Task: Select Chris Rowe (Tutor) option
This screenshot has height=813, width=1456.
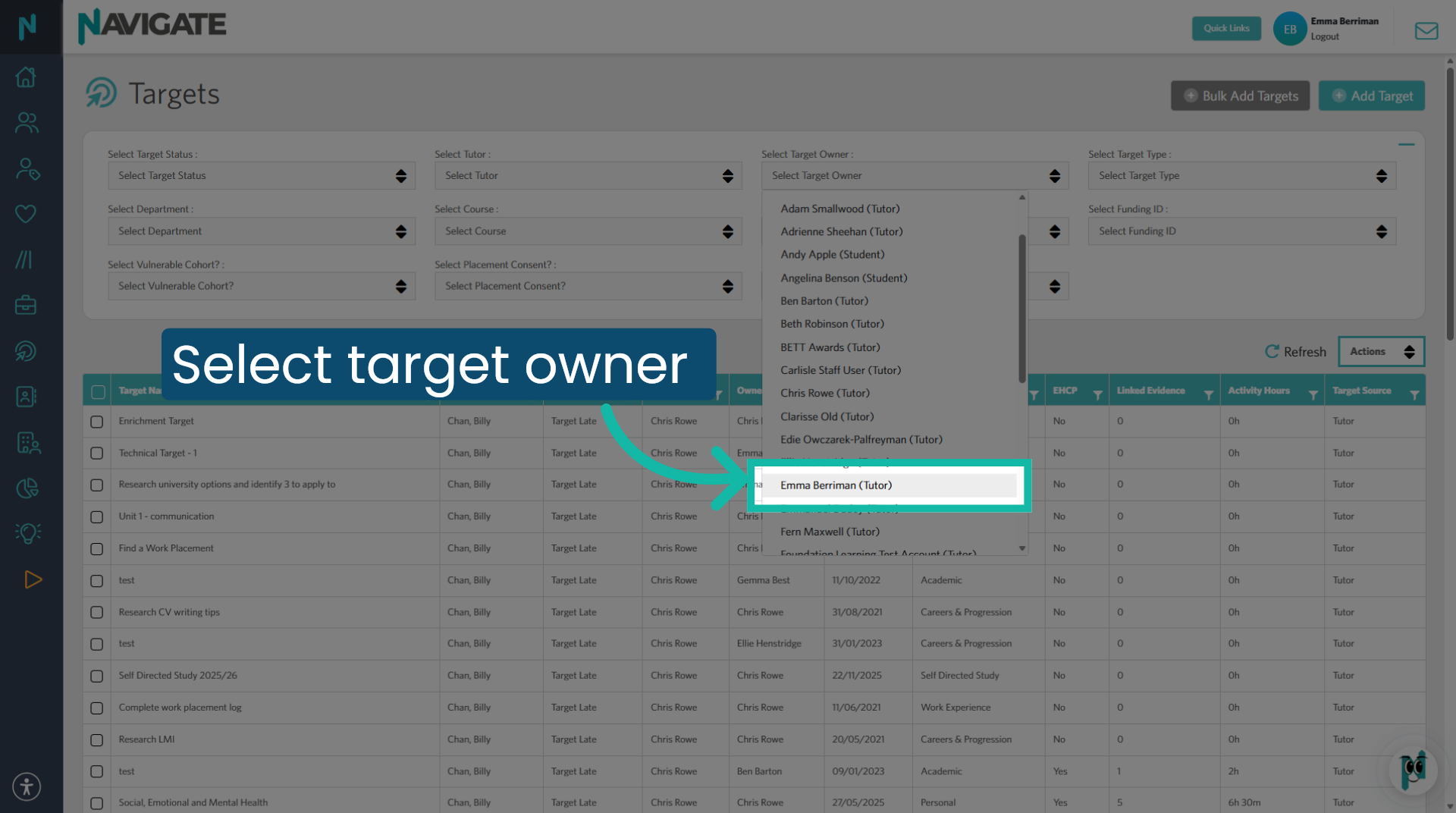Action: pyautogui.click(x=890, y=394)
